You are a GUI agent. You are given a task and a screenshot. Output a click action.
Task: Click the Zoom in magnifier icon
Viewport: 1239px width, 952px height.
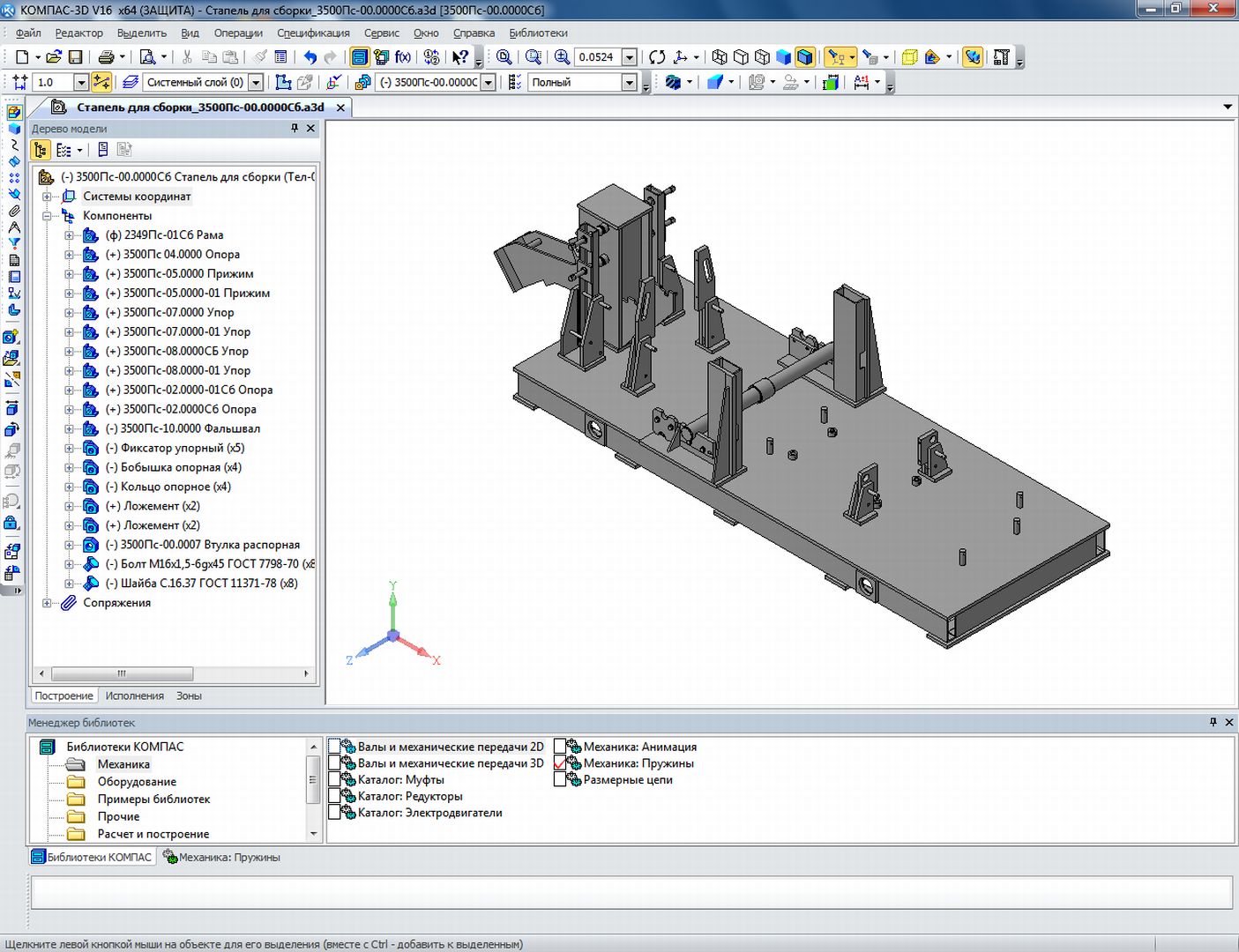click(x=562, y=57)
